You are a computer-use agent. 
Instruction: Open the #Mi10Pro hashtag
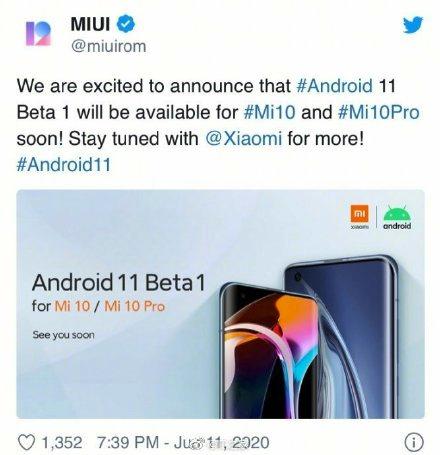point(379,112)
